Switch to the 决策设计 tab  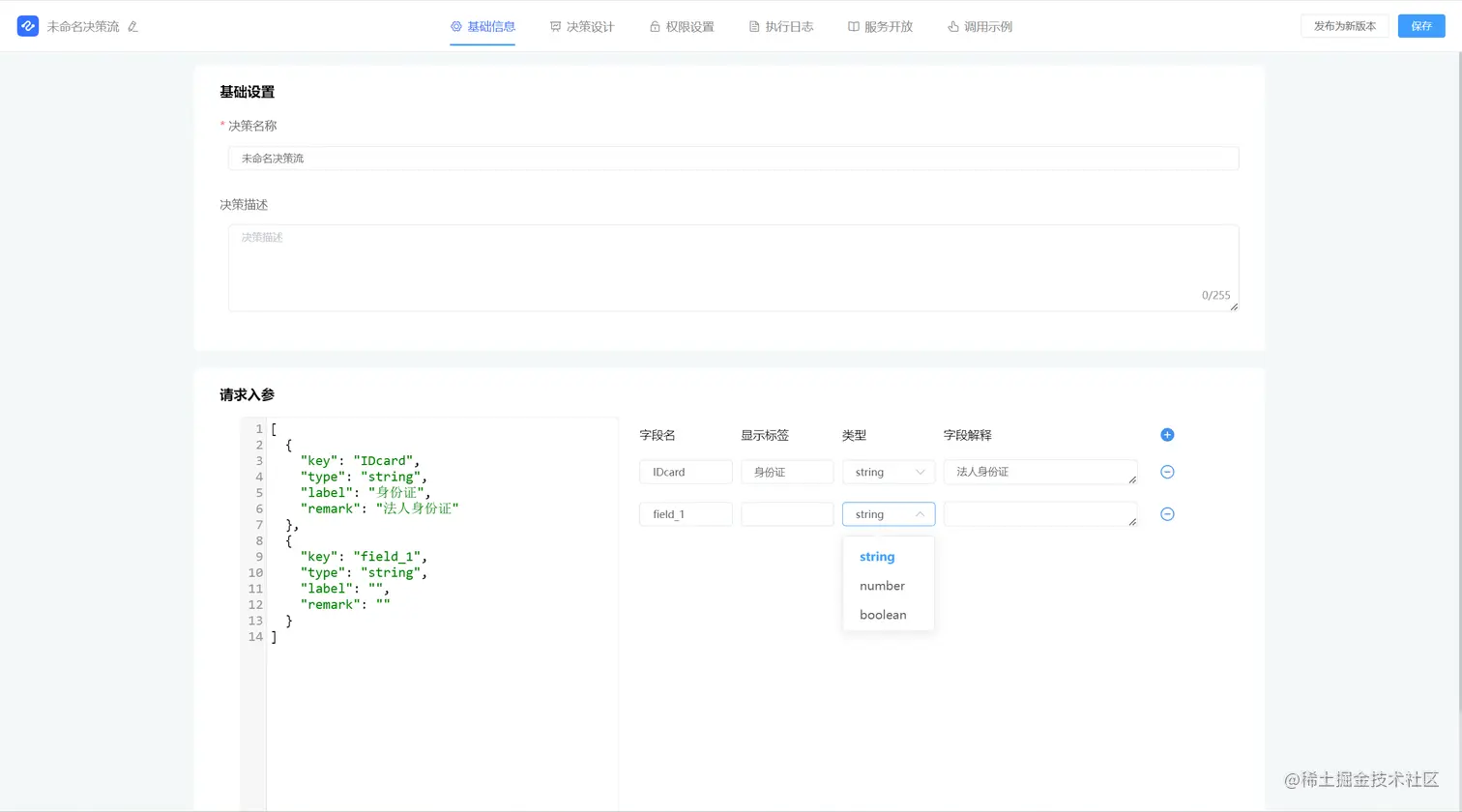coord(582,27)
